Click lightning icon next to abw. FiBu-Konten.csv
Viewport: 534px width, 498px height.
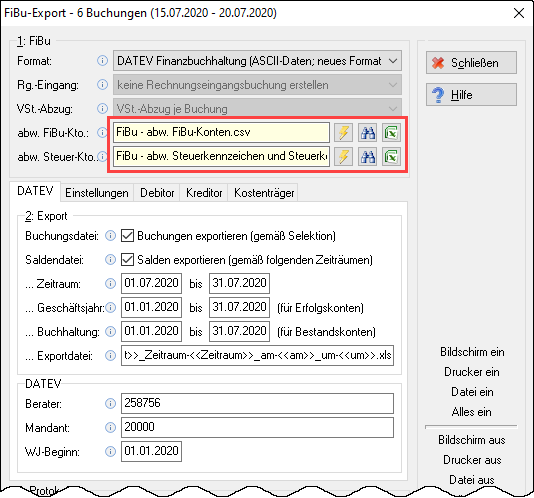tap(343, 133)
